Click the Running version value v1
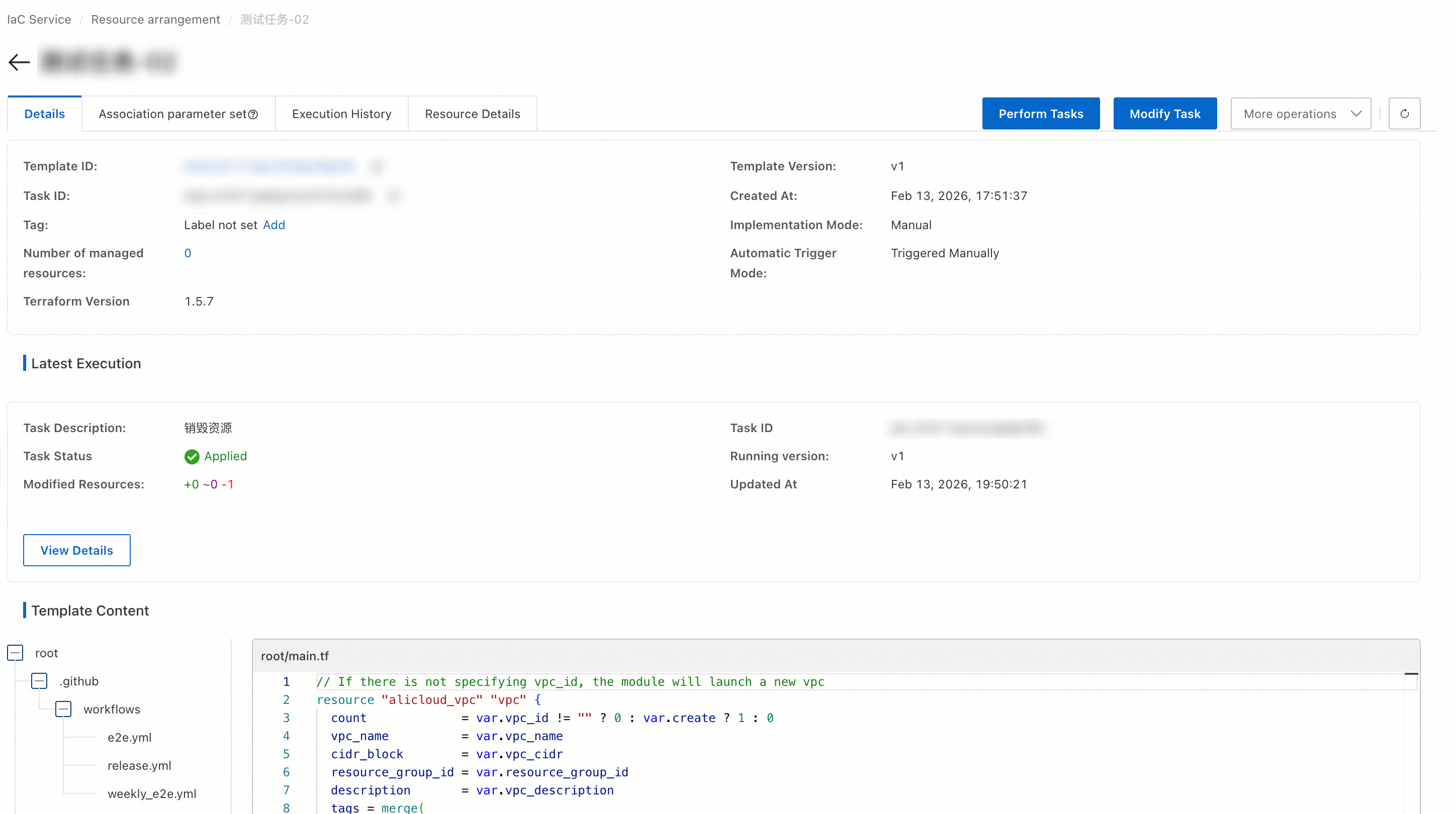The width and height of the screenshot is (1456, 814). (x=897, y=456)
